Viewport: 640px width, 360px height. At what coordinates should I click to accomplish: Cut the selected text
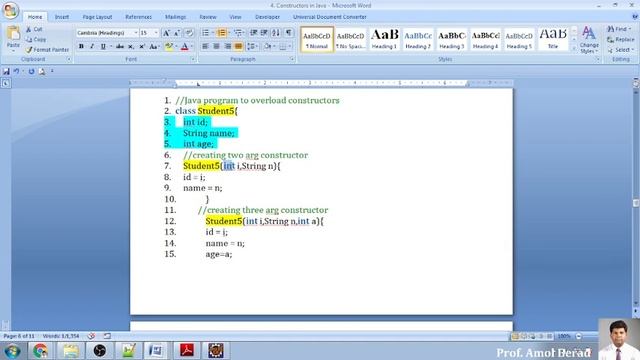pos(34,29)
